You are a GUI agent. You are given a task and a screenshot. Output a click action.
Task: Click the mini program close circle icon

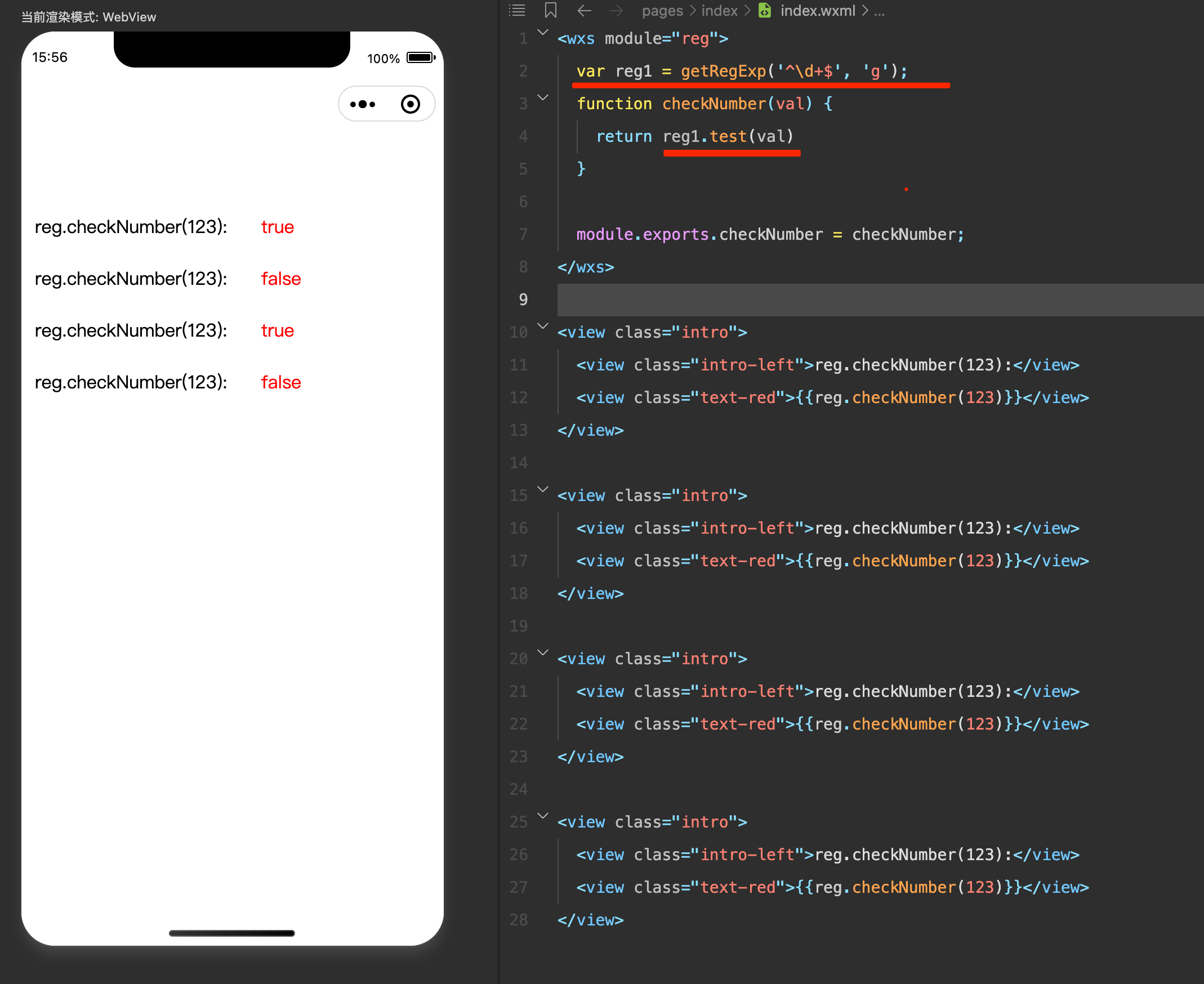coord(410,104)
